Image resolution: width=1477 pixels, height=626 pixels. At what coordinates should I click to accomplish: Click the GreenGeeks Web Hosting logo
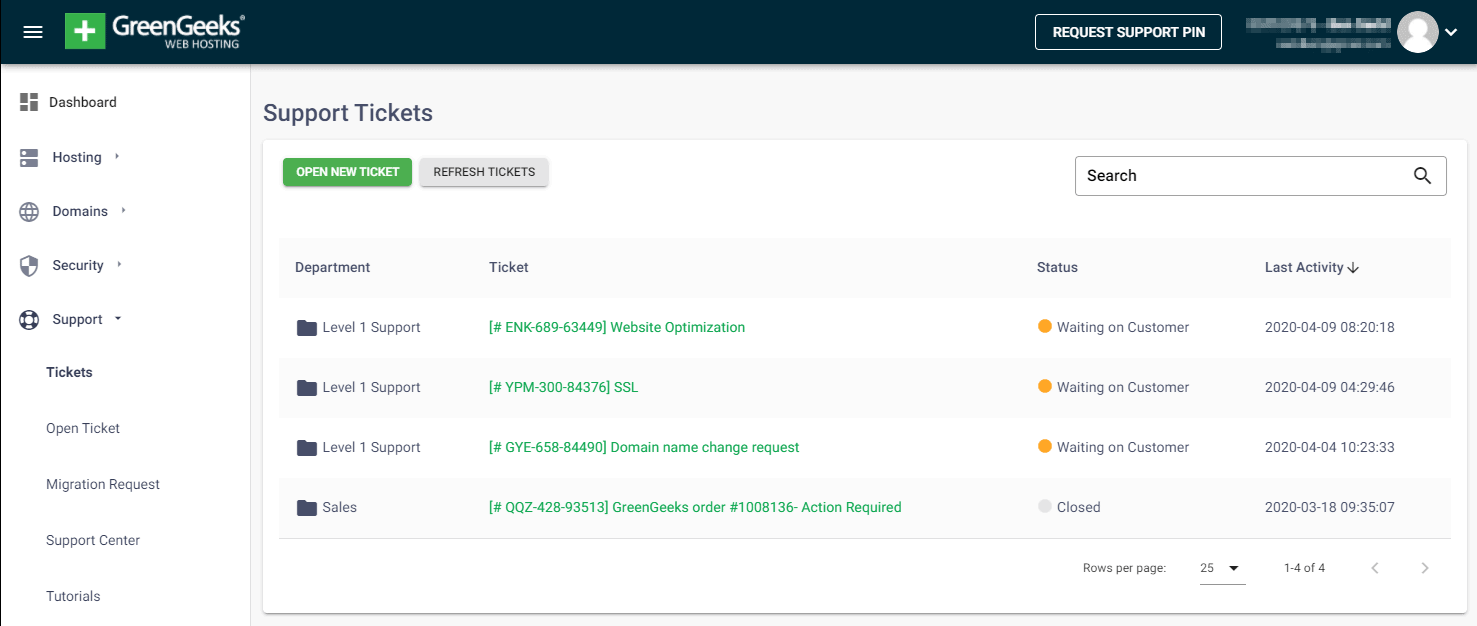(x=155, y=32)
